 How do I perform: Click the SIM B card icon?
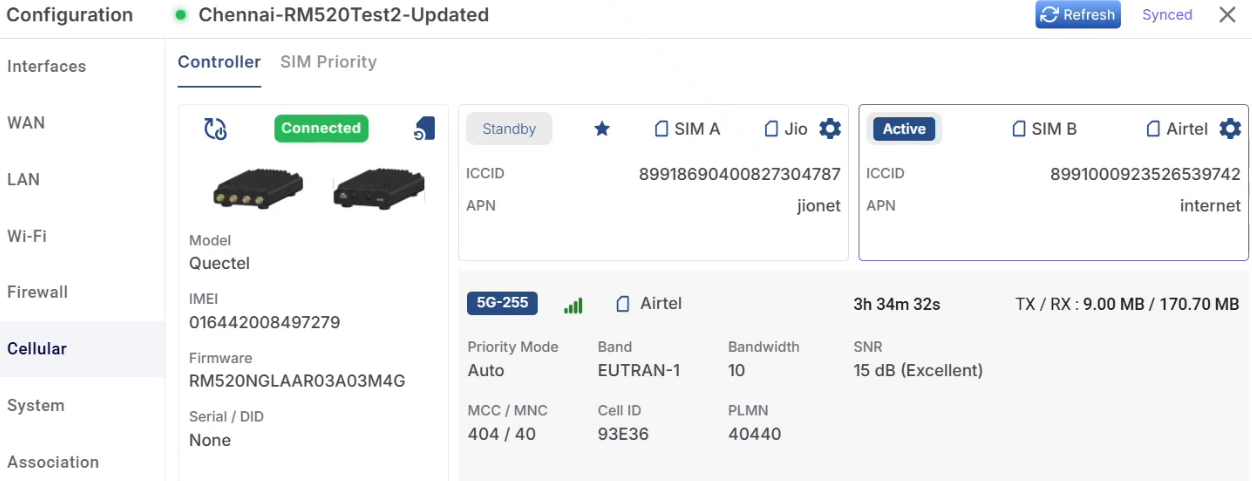1019,129
